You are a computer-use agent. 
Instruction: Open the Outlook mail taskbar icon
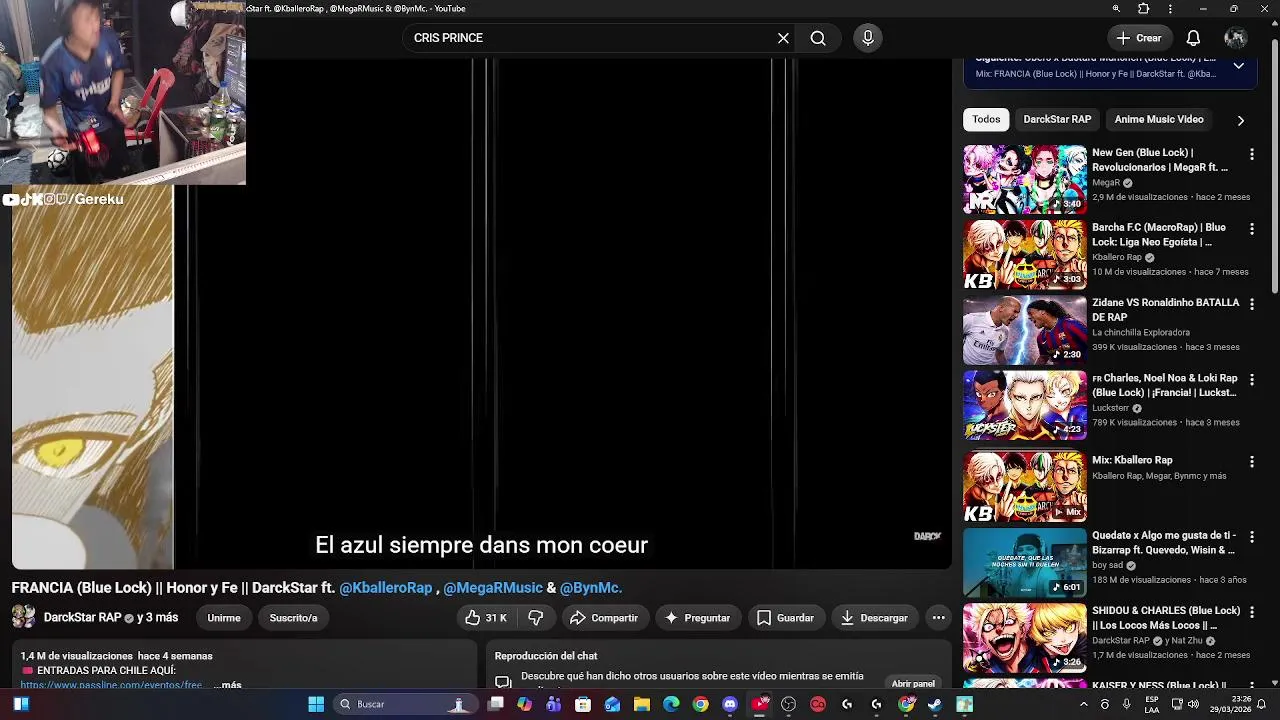tap(612, 704)
